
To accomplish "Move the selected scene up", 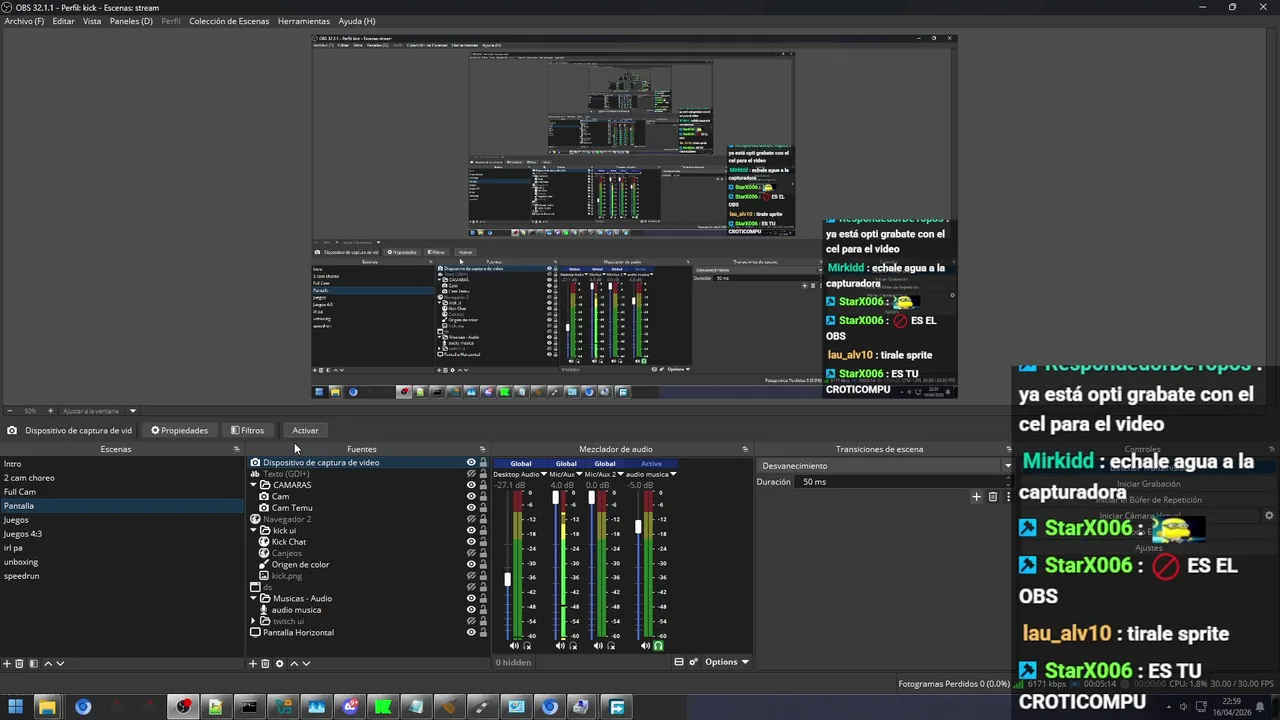I will pyautogui.click(x=46, y=663).
